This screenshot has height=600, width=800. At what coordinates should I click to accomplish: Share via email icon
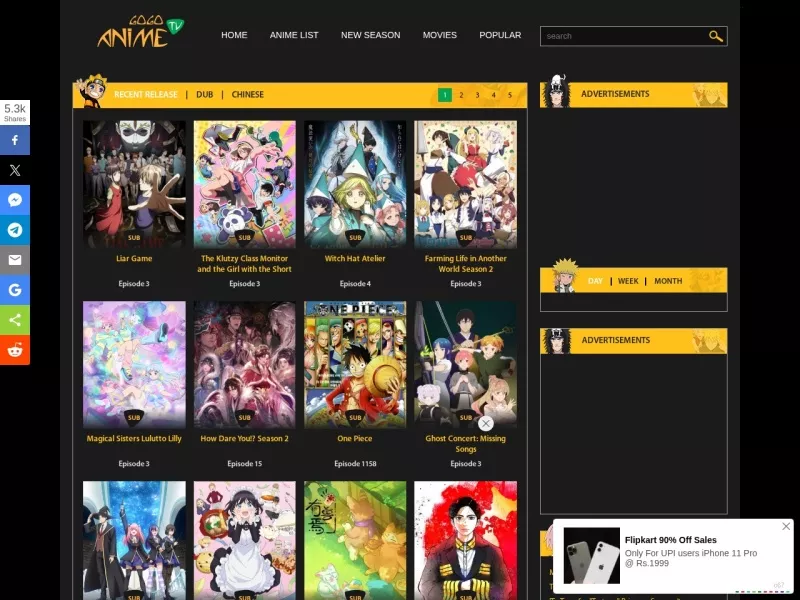15,260
